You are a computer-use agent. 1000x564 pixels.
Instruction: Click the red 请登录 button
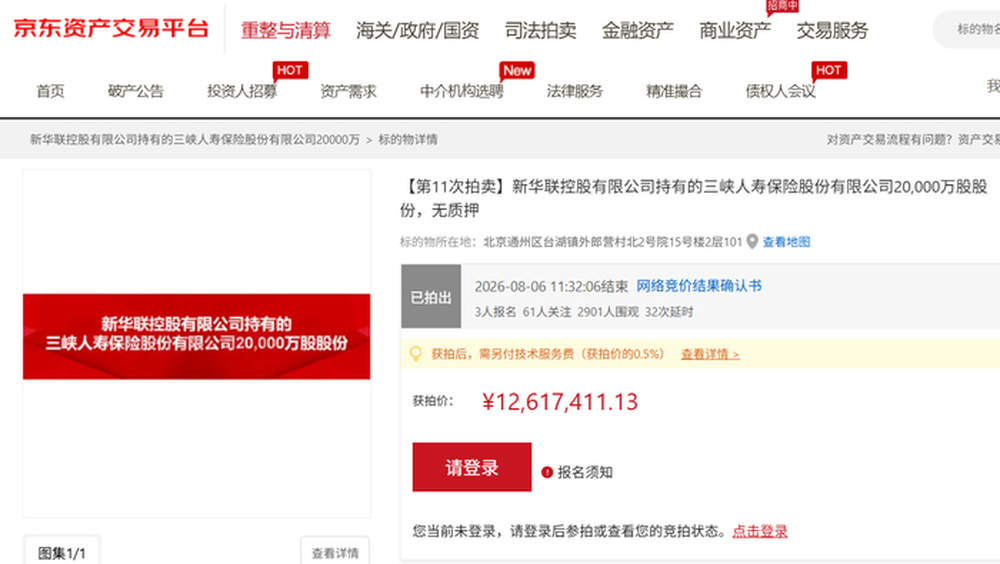click(x=472, y=467)
